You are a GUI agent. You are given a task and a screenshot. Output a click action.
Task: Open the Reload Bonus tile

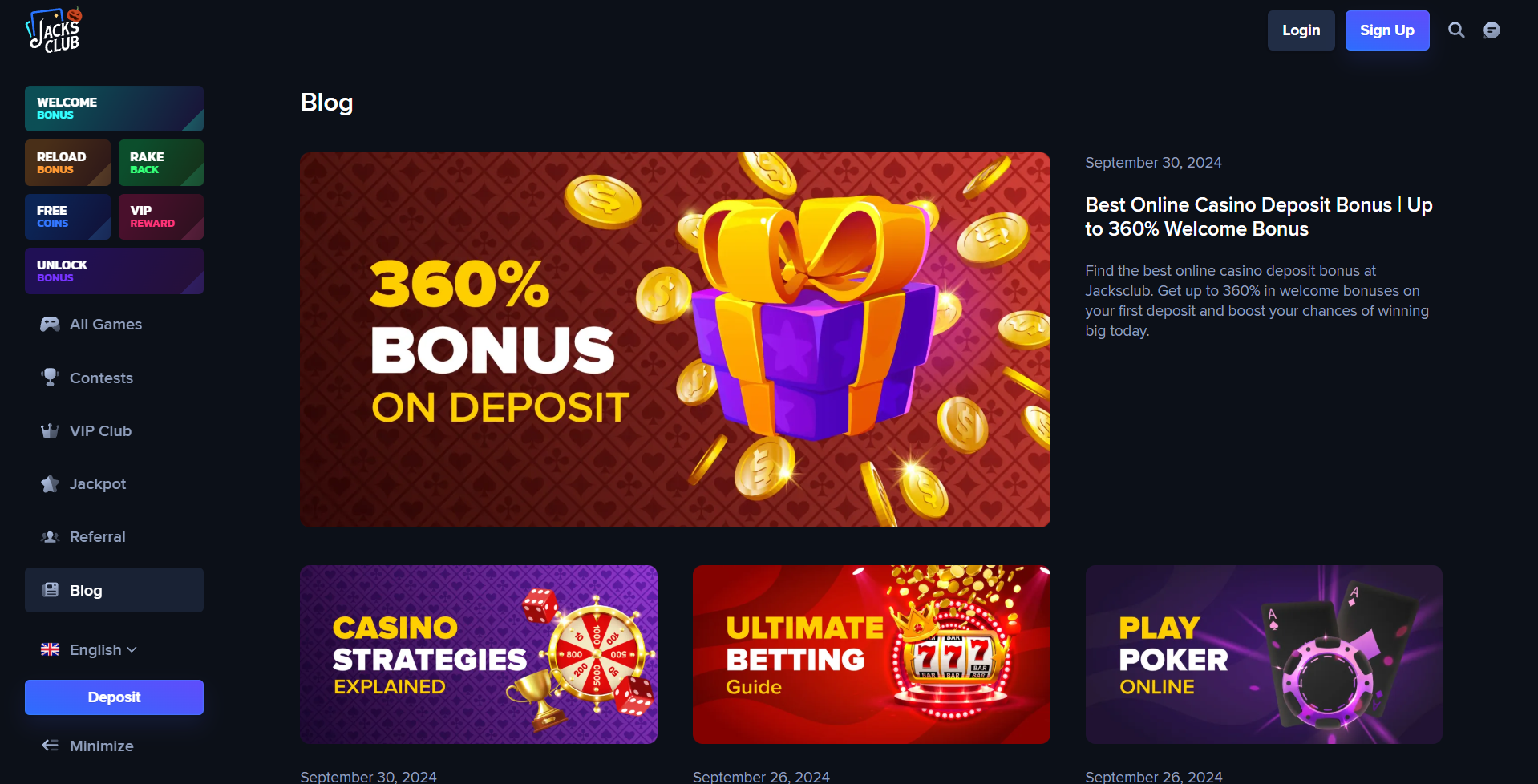tap(67, 163)
